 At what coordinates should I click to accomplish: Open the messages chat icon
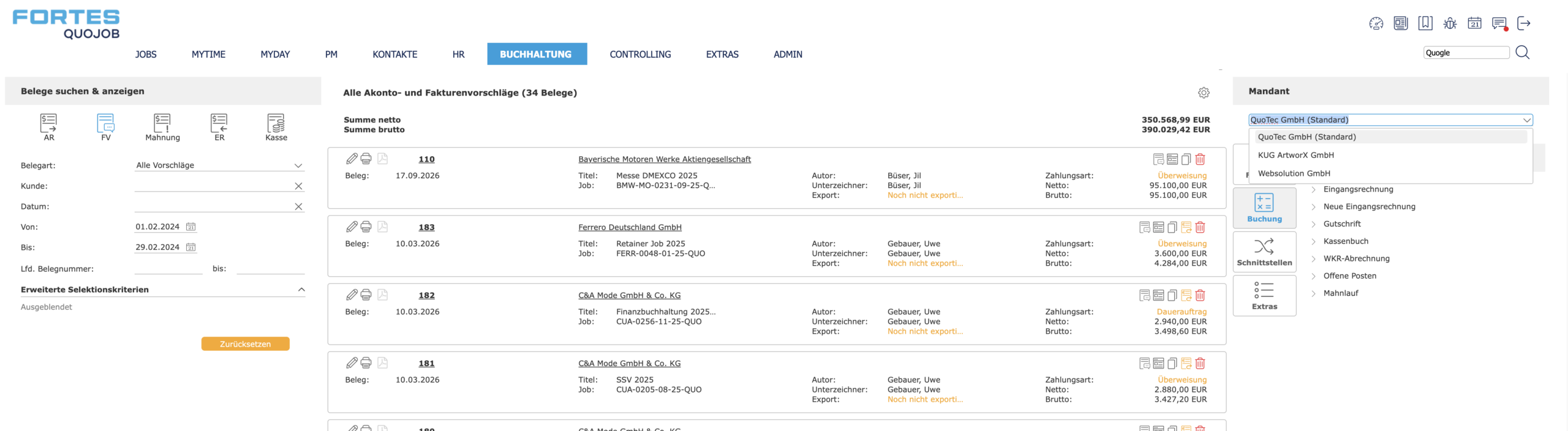[x=1499, y=23]
